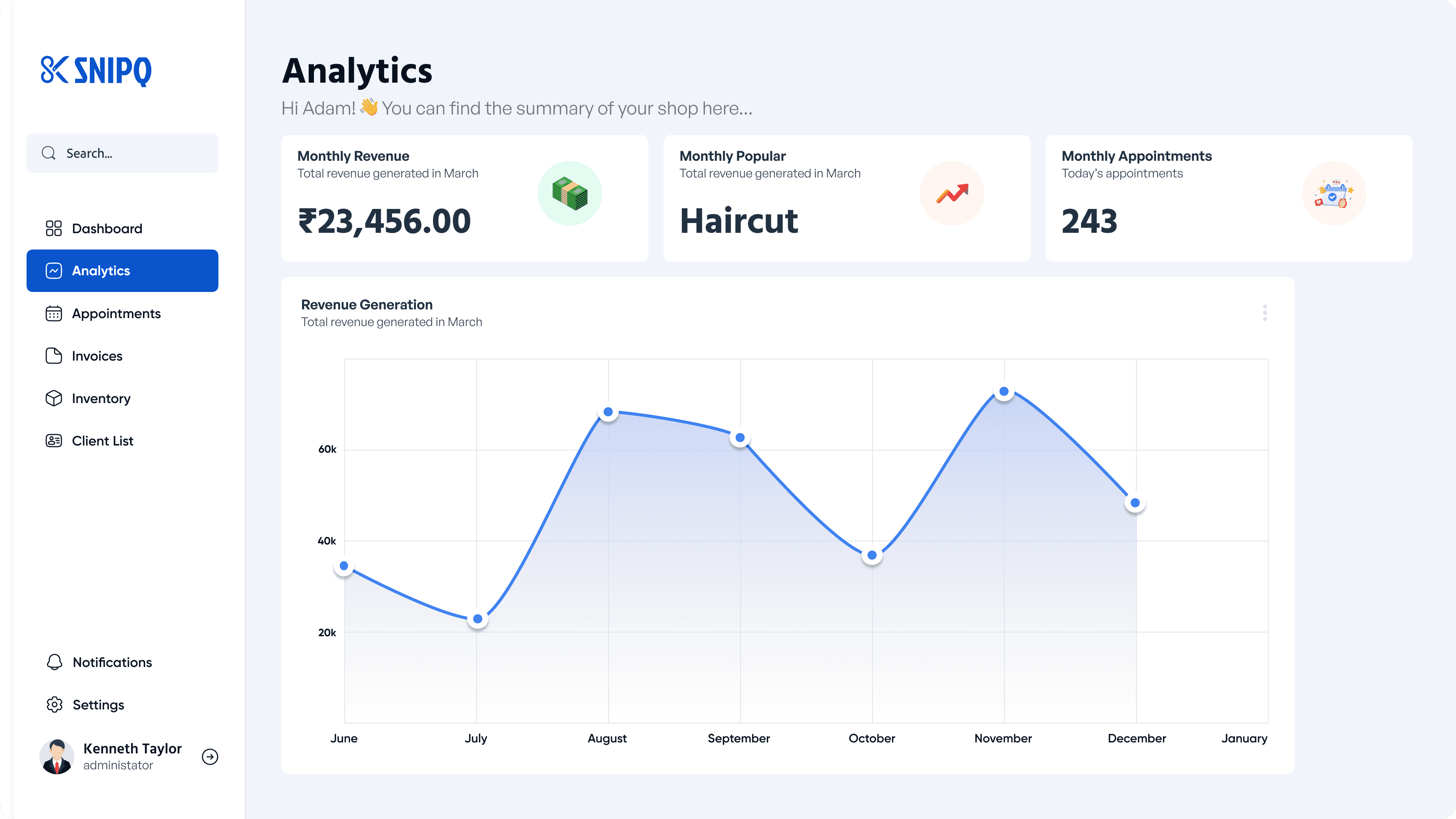Image resolution: width=1456 pixels, height=819 pixels.
Task: Click the search magnifier icon
Action: point(49,153)
